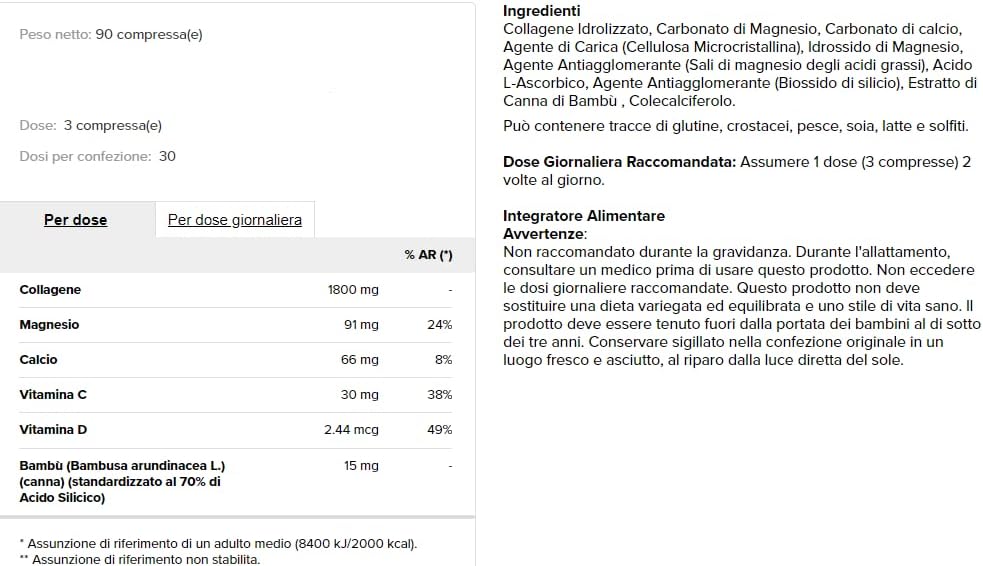Click the Dosi per confezione label

tap(86, 156)
